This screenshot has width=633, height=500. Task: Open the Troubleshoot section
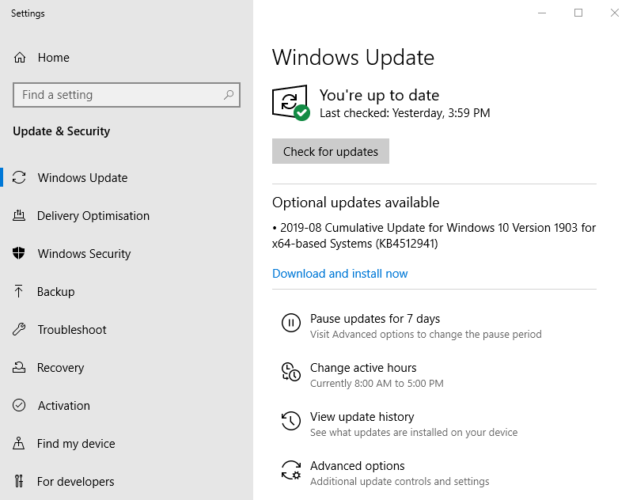(72, 329)
